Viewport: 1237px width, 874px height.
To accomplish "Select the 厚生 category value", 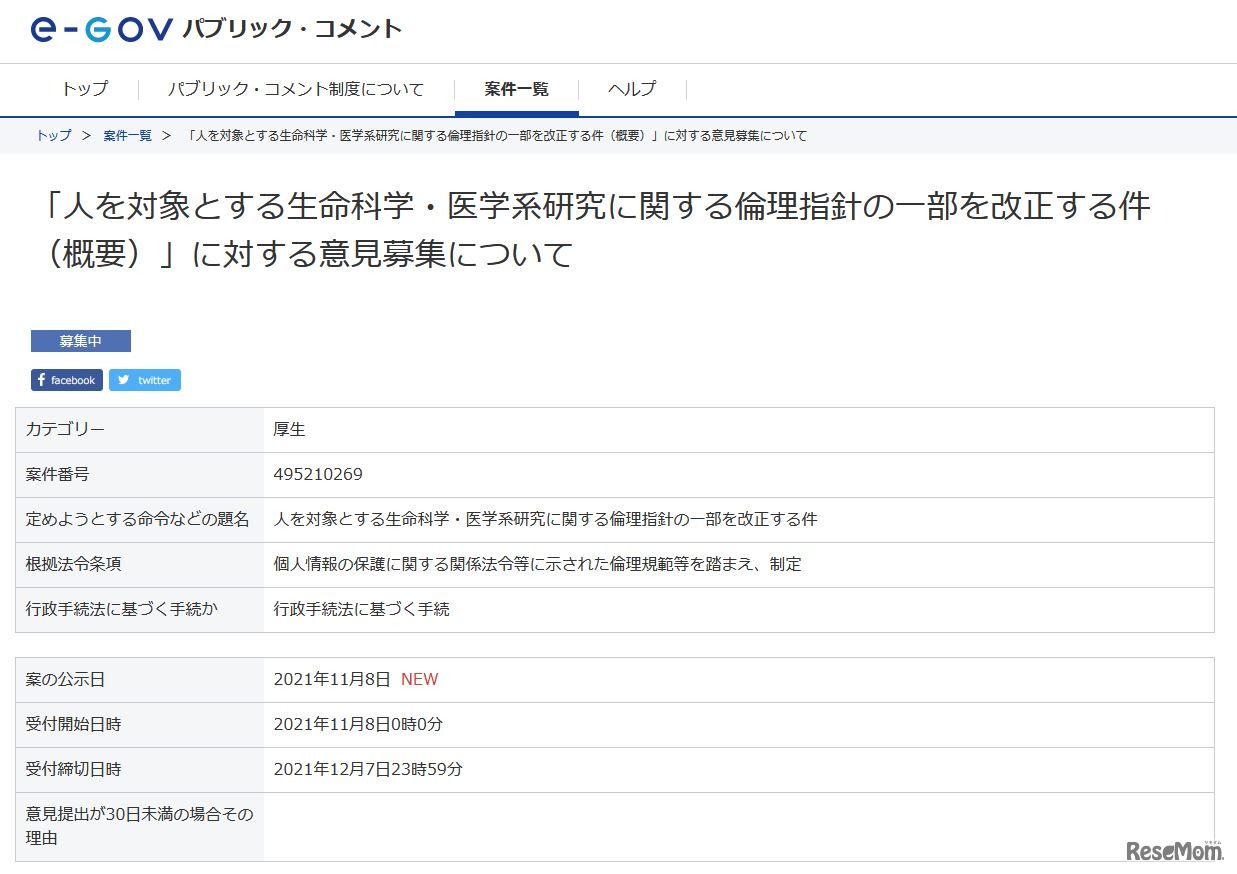I will coord(287,429).
